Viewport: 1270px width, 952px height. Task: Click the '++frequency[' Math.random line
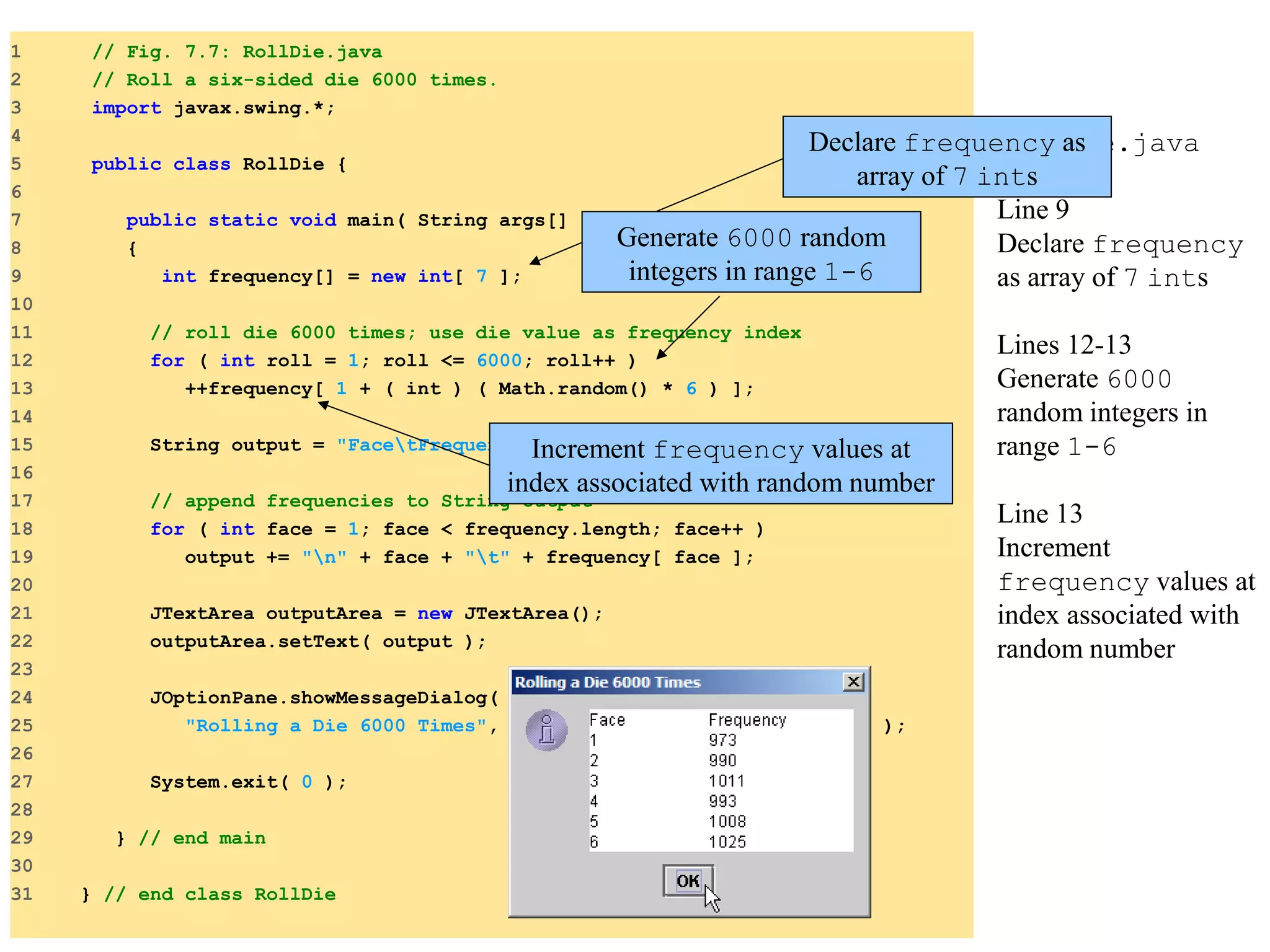(469, 389)
